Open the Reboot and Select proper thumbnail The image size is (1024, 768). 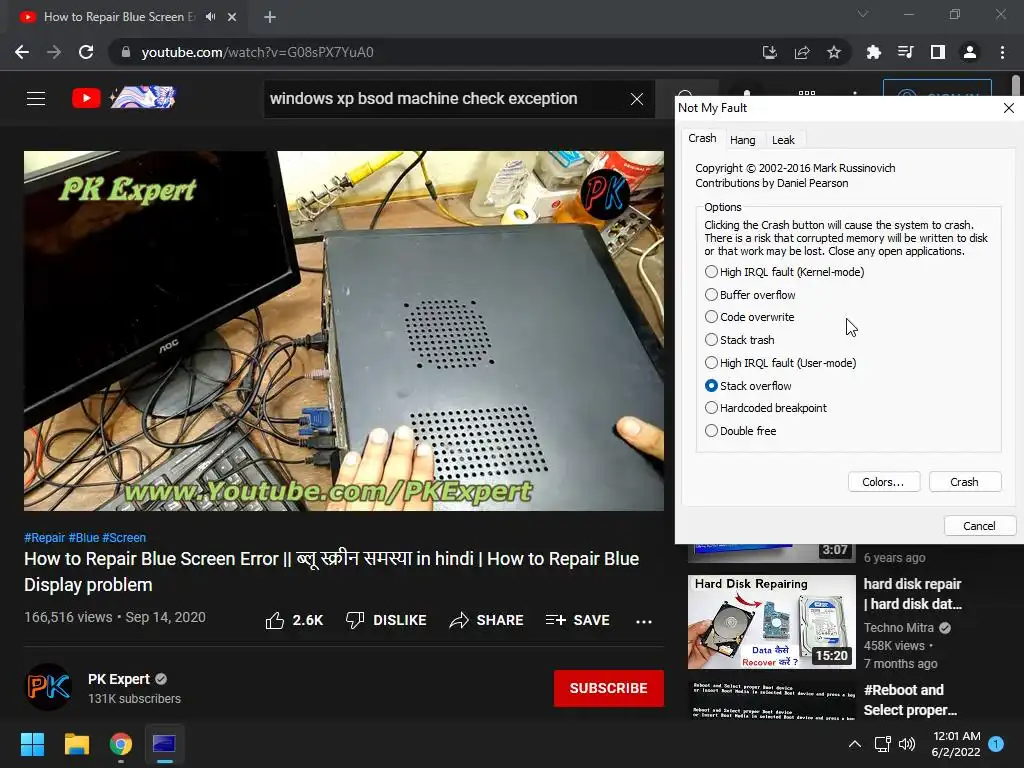[772, 700]
